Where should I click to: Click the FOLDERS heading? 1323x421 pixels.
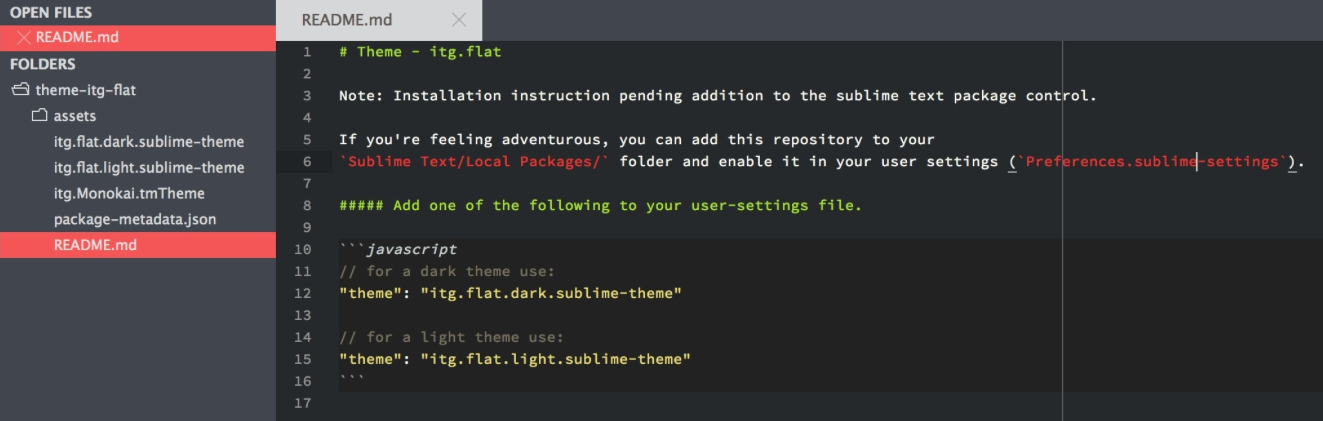(x=43, y=64)
